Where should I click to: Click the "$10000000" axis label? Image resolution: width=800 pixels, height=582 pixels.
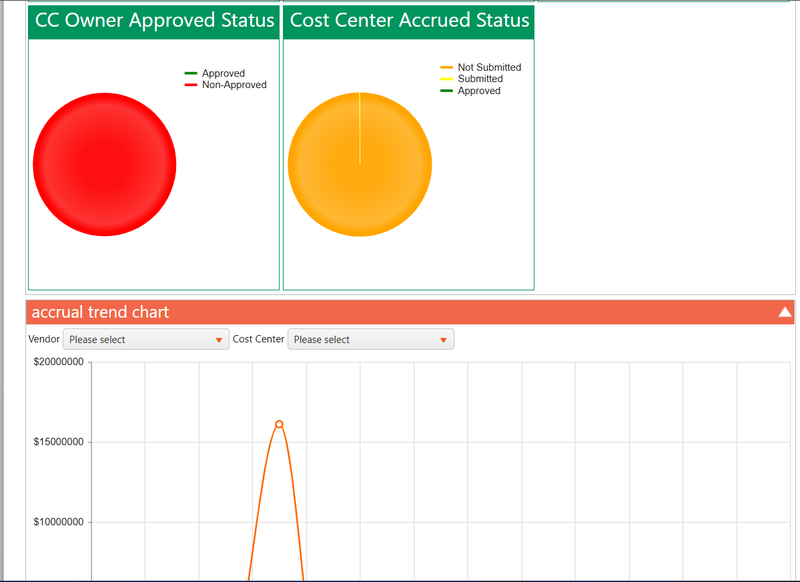click(59, 522)
